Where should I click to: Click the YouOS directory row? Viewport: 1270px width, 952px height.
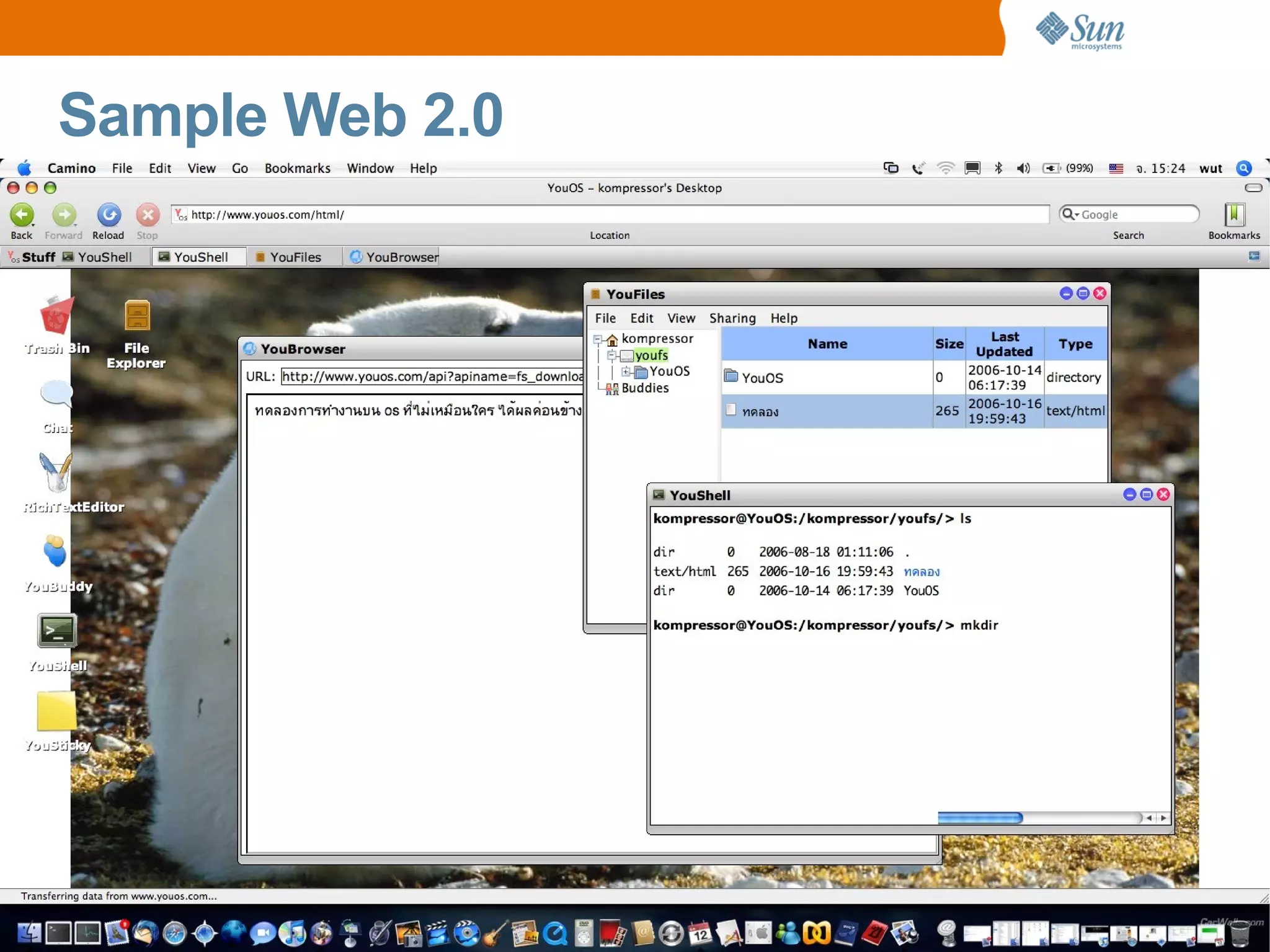click(914, 377)
